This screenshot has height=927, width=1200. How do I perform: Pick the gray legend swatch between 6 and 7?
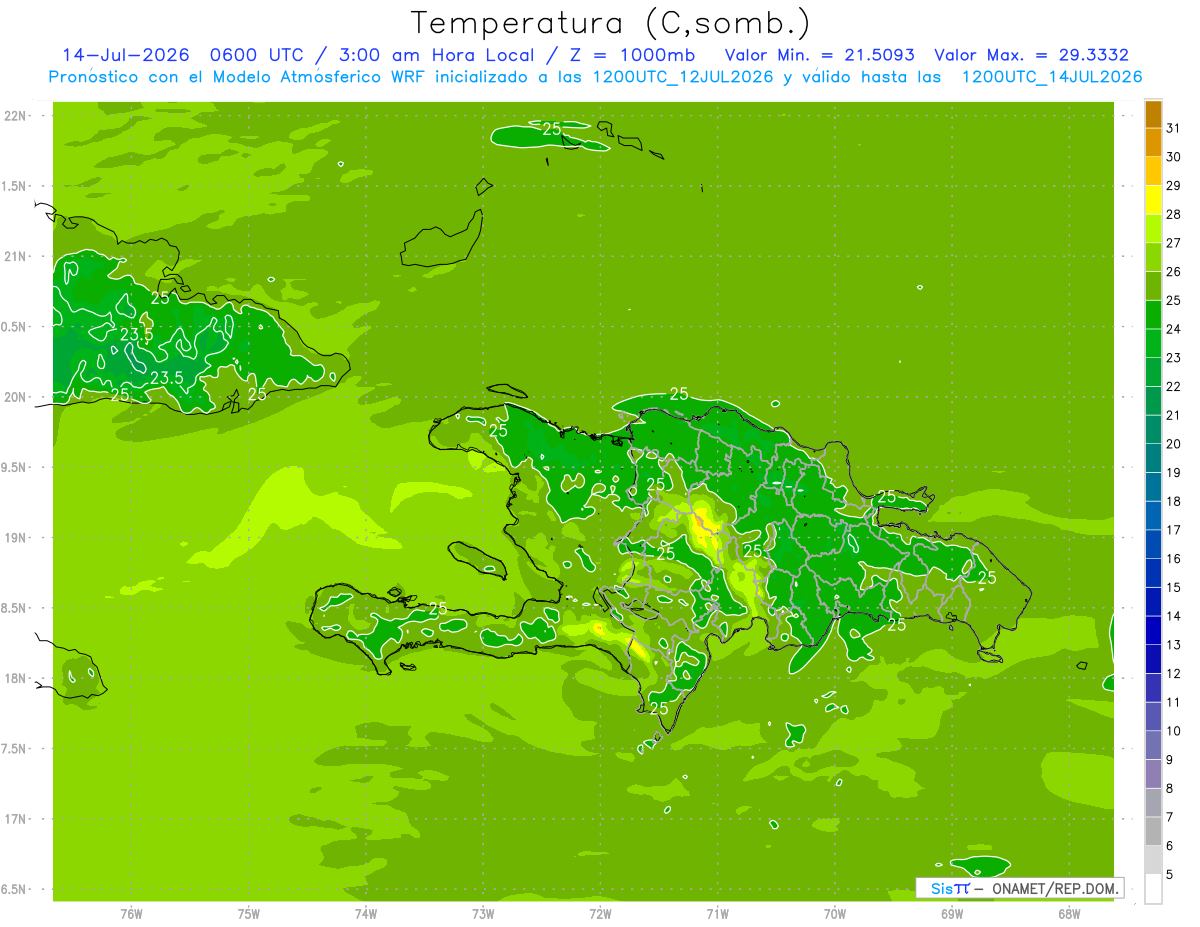(1153, 832)
